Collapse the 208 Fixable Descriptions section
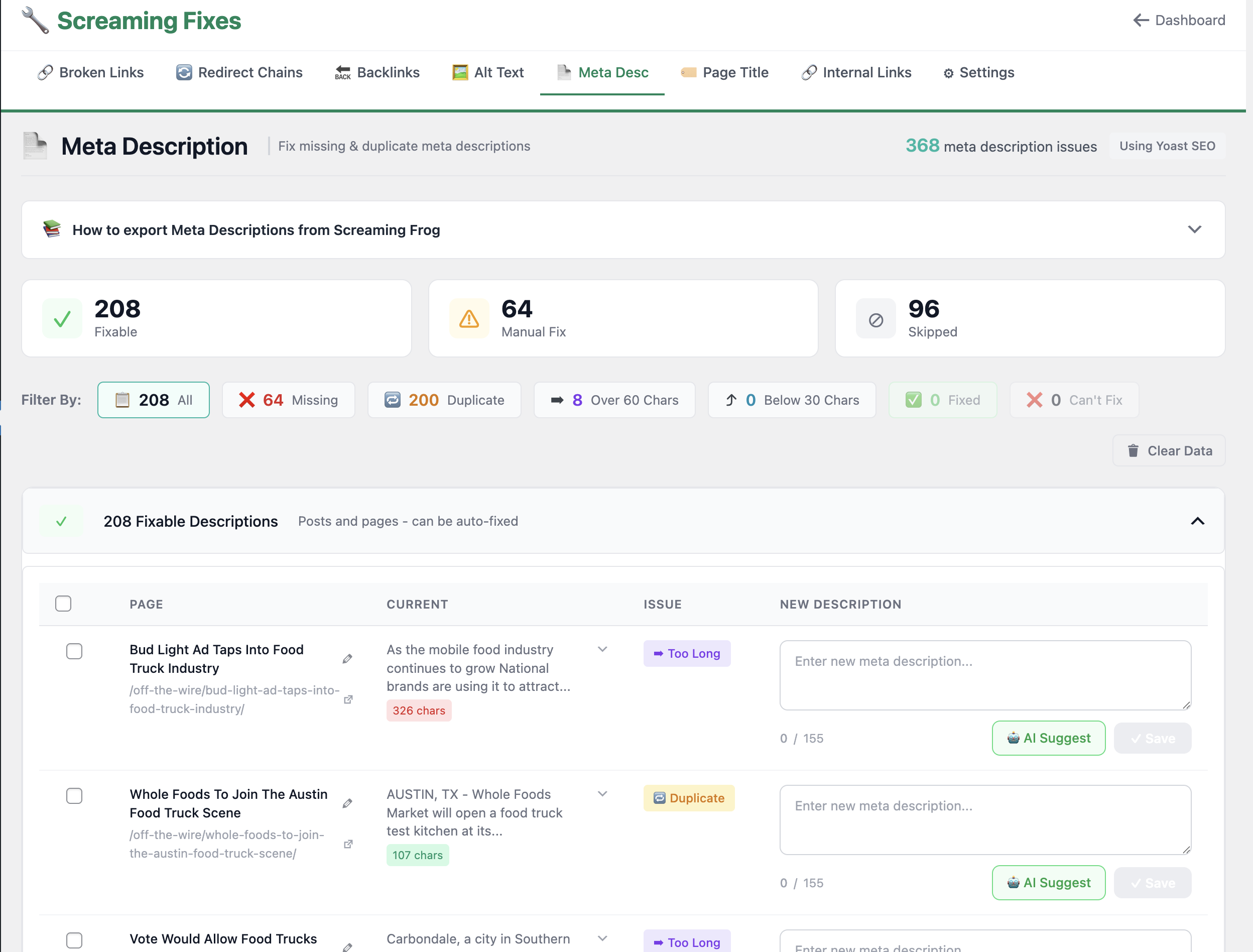1253x952 pixels. (x=1199, y=521)
